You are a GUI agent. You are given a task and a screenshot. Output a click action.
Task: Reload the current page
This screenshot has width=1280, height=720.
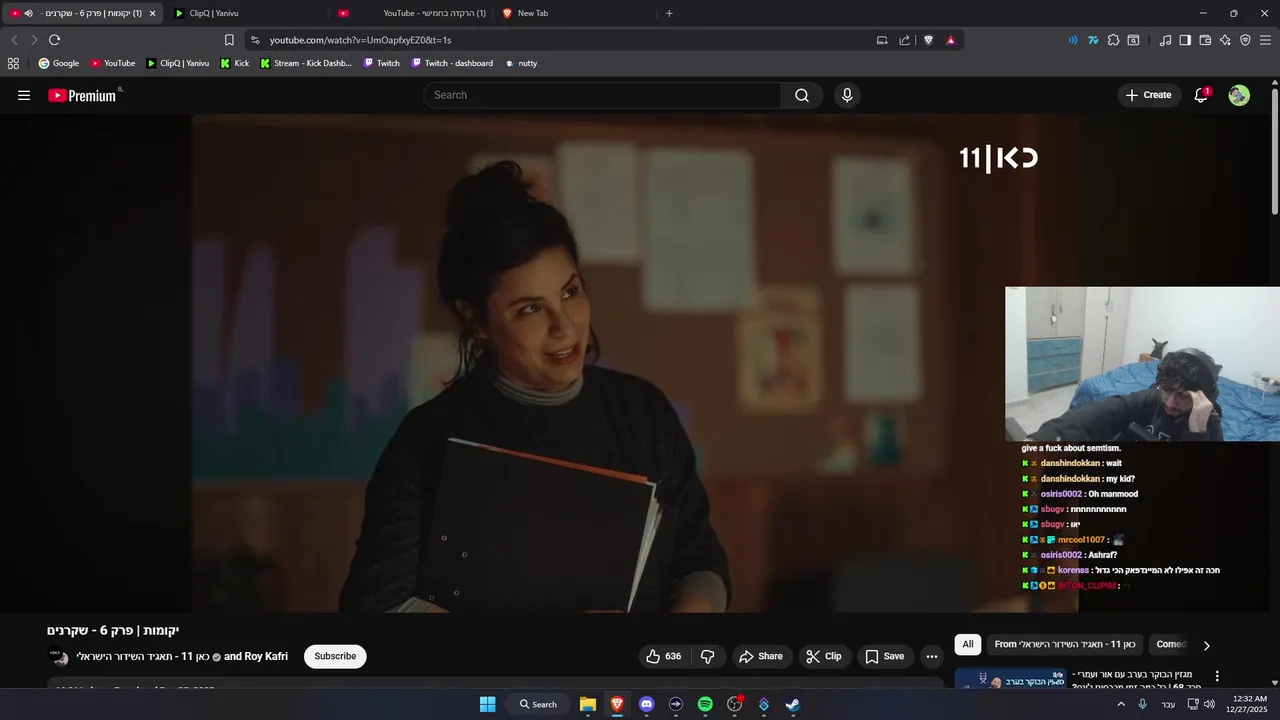(54, 40)
